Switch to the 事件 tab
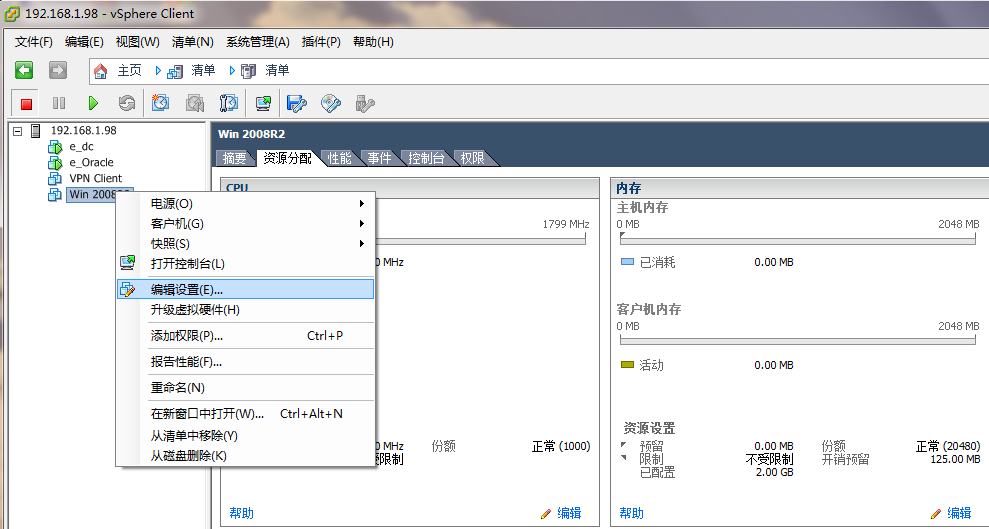This screenshot has width=989, height=529. tap(380, 158)
